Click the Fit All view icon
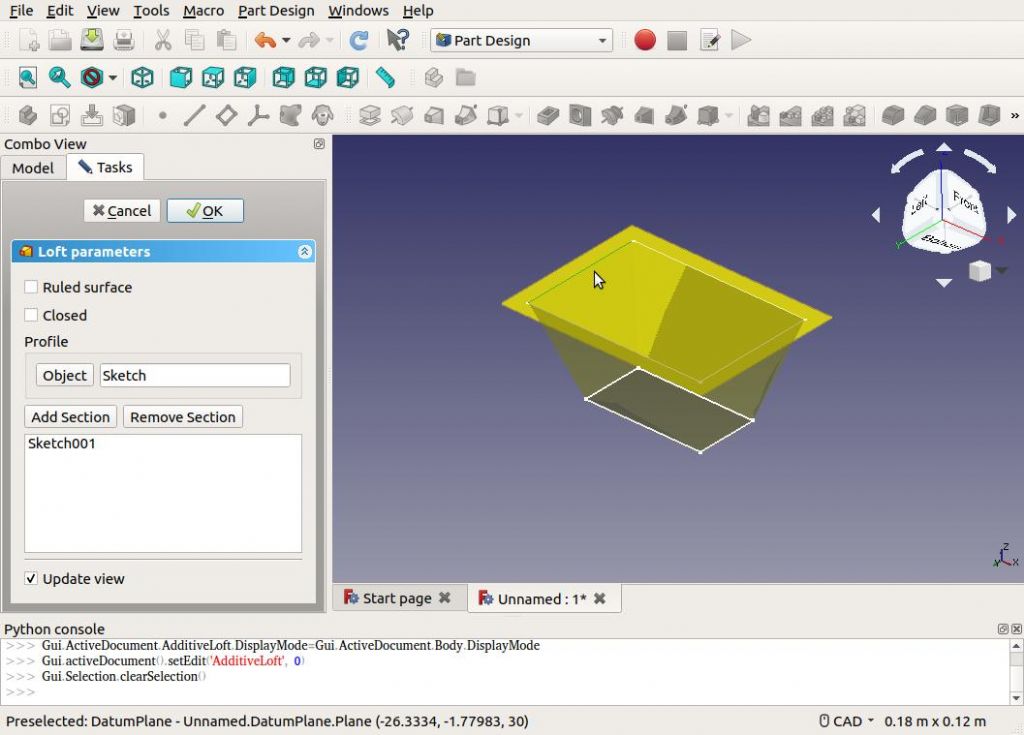The height and width of the screenshot is (735, 1024). pyautogui.click(x=27, y=77)
